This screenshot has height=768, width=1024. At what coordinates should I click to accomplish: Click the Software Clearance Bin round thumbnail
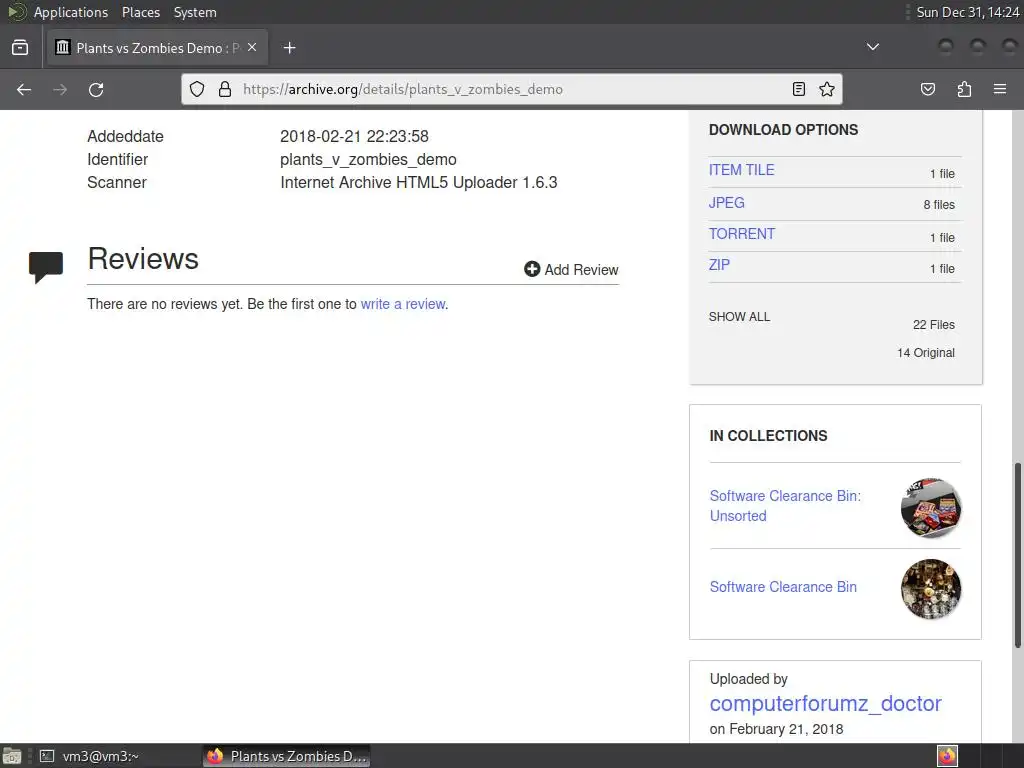pyautogui.click(x=931, y=588)
